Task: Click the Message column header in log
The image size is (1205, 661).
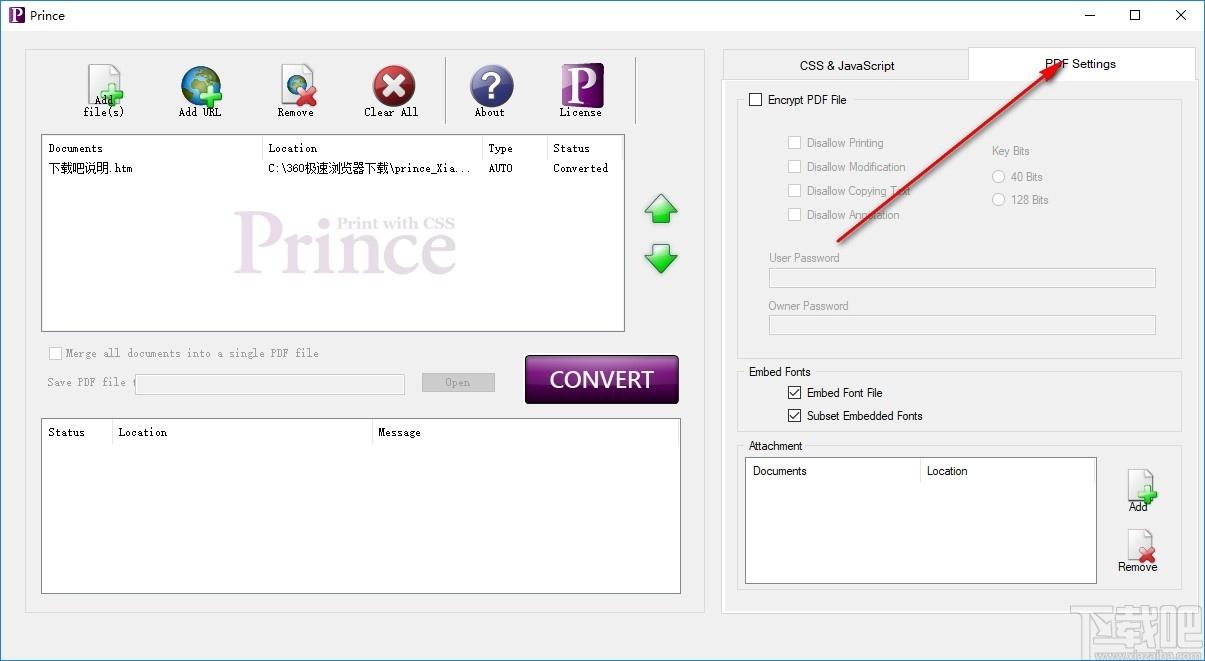Action: 525,432
